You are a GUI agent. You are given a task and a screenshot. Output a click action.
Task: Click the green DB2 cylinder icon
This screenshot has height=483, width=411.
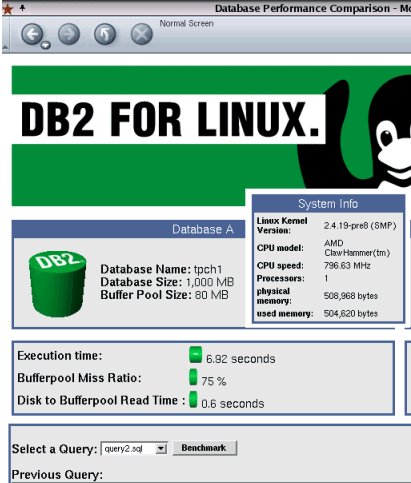point(57,283)
